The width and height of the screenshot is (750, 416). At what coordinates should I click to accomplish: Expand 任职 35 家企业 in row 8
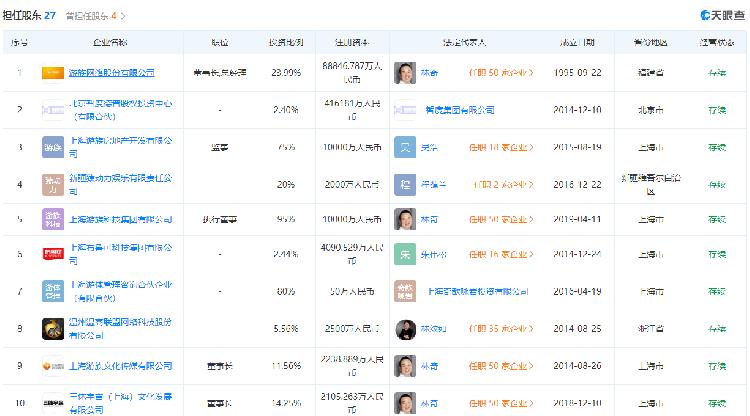(x=501, y=328)
